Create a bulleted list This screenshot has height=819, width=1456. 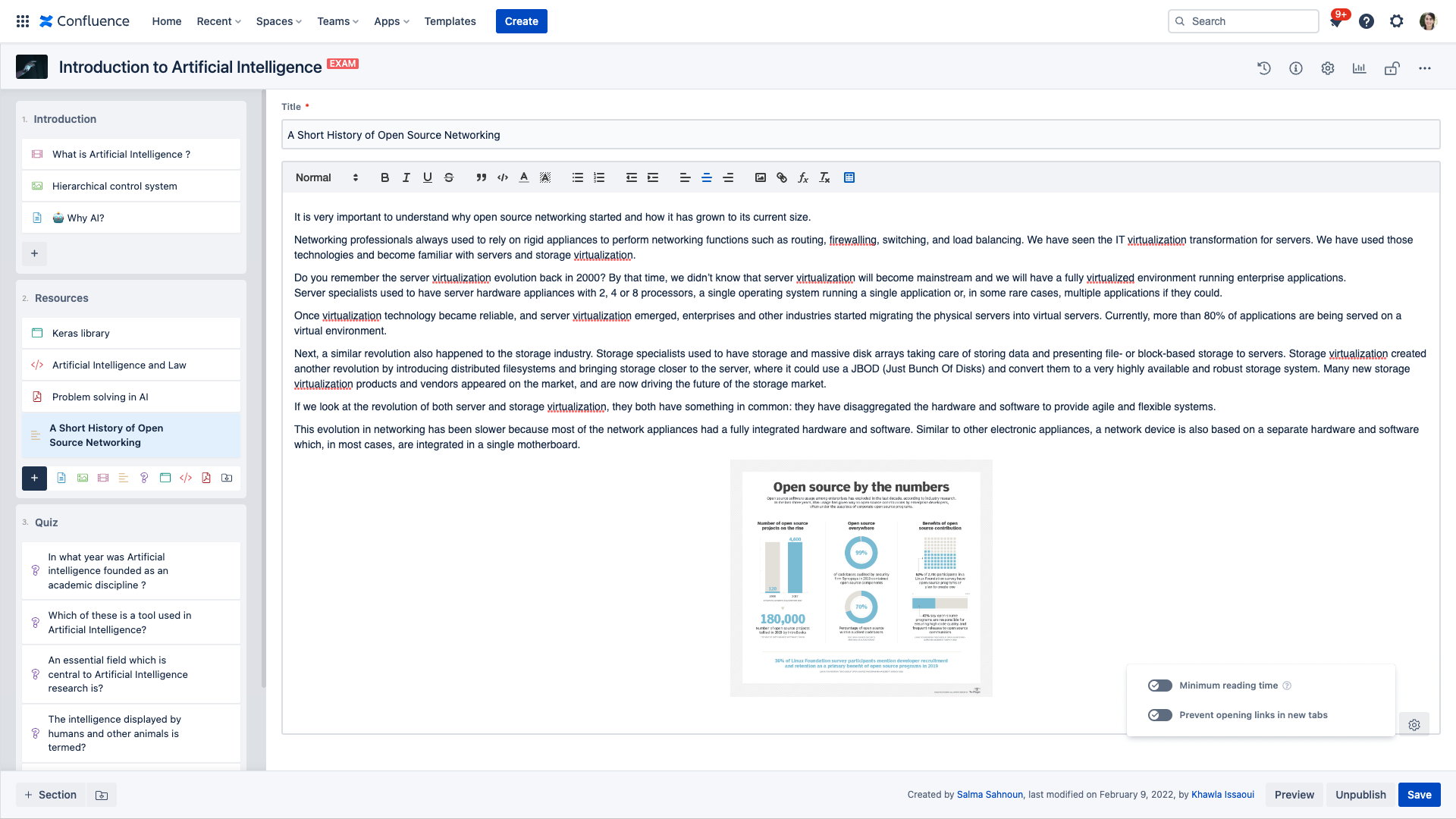pyautogui.click(x=578, y=177)
